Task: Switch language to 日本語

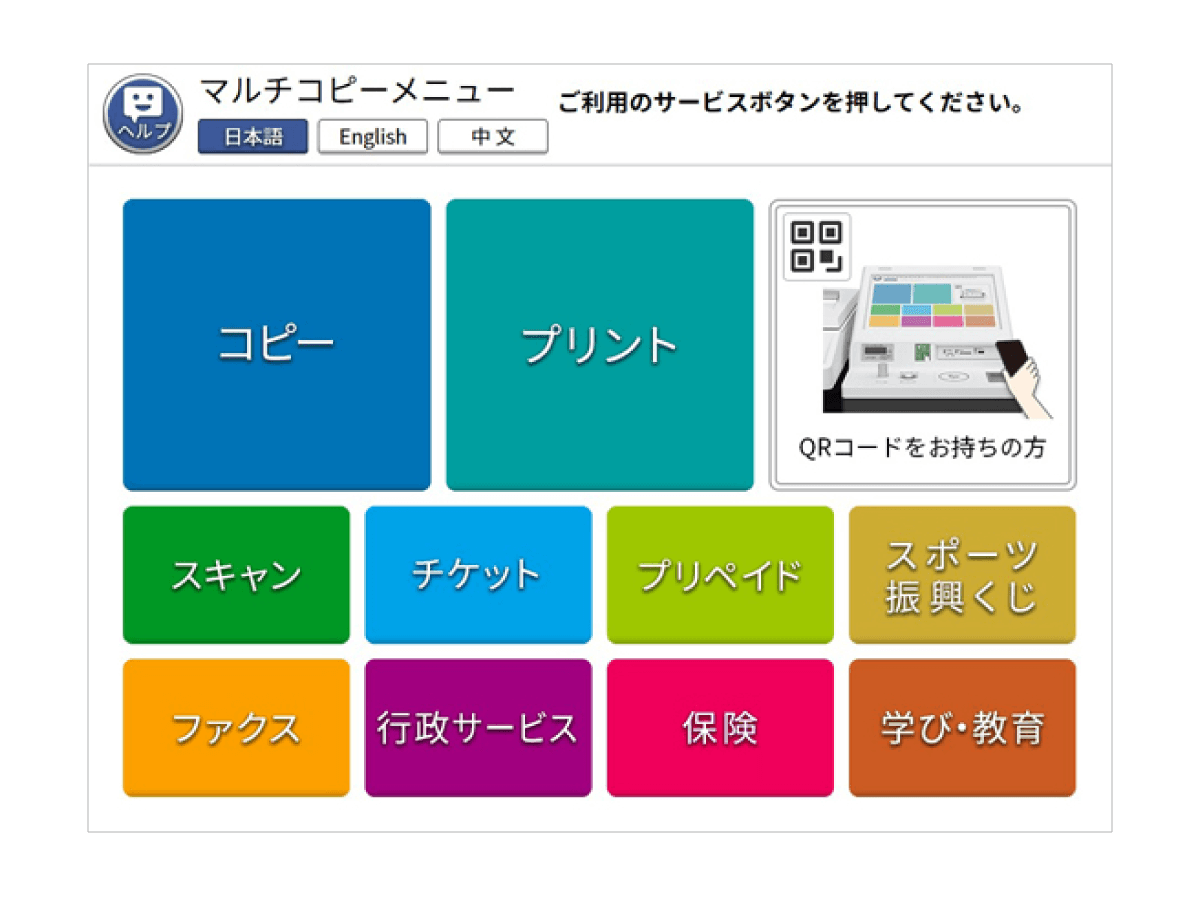Action: click(253, 137)
